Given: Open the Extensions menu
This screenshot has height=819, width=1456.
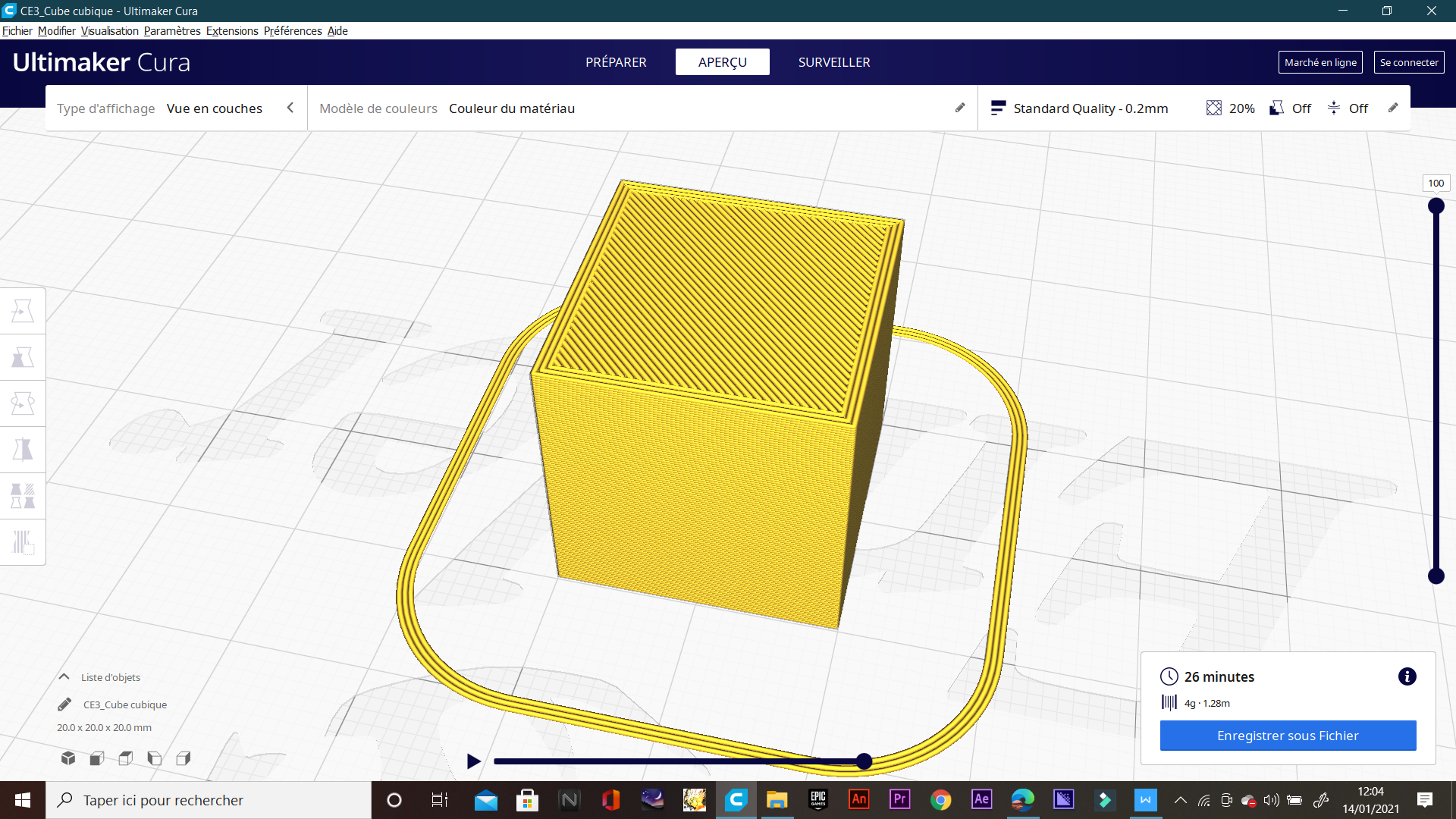Looking at the screenshot, I should click(232, 31).
